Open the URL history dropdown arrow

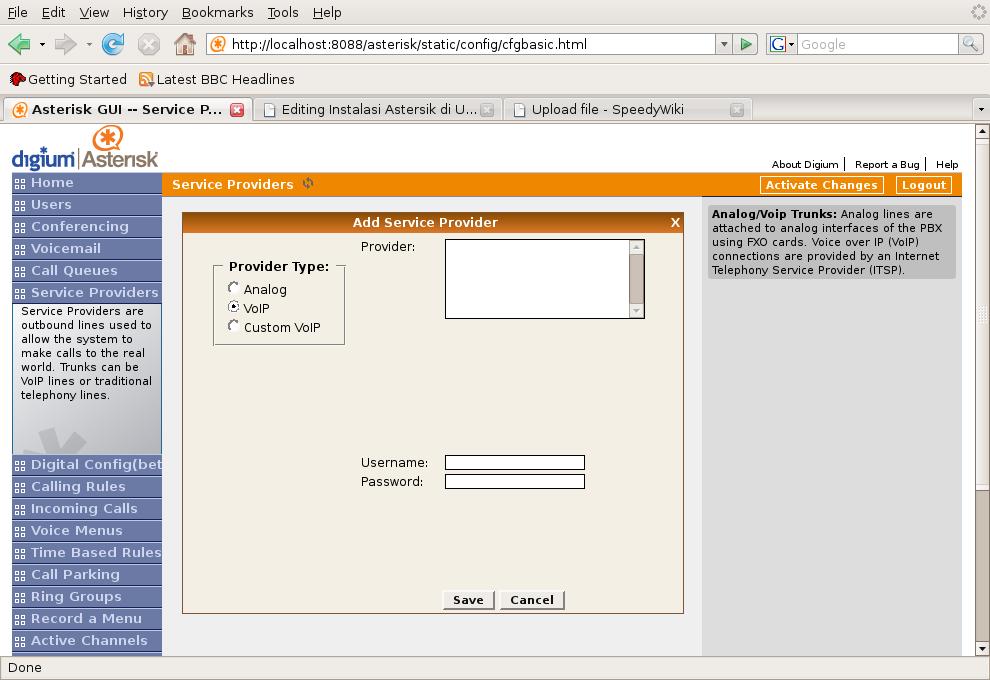pyautogui.click(x=724, y=44)
